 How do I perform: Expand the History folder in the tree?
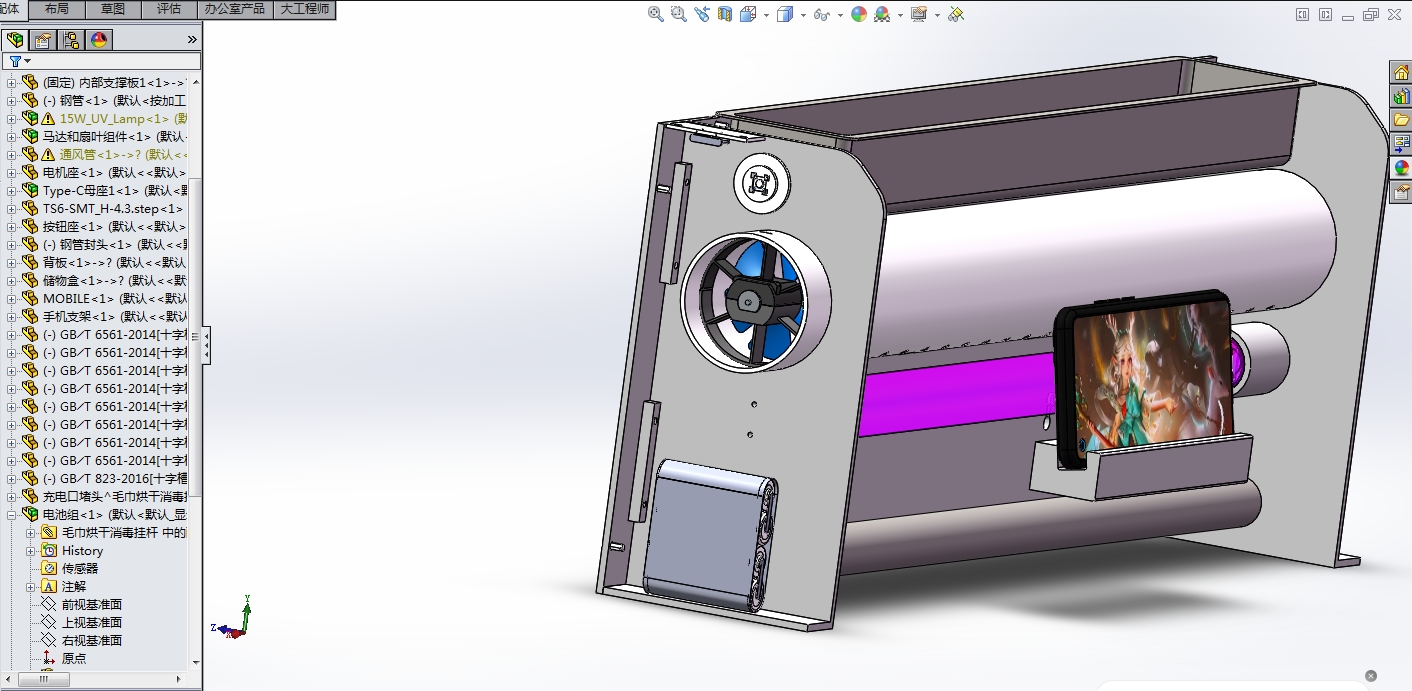click(31, 551)
